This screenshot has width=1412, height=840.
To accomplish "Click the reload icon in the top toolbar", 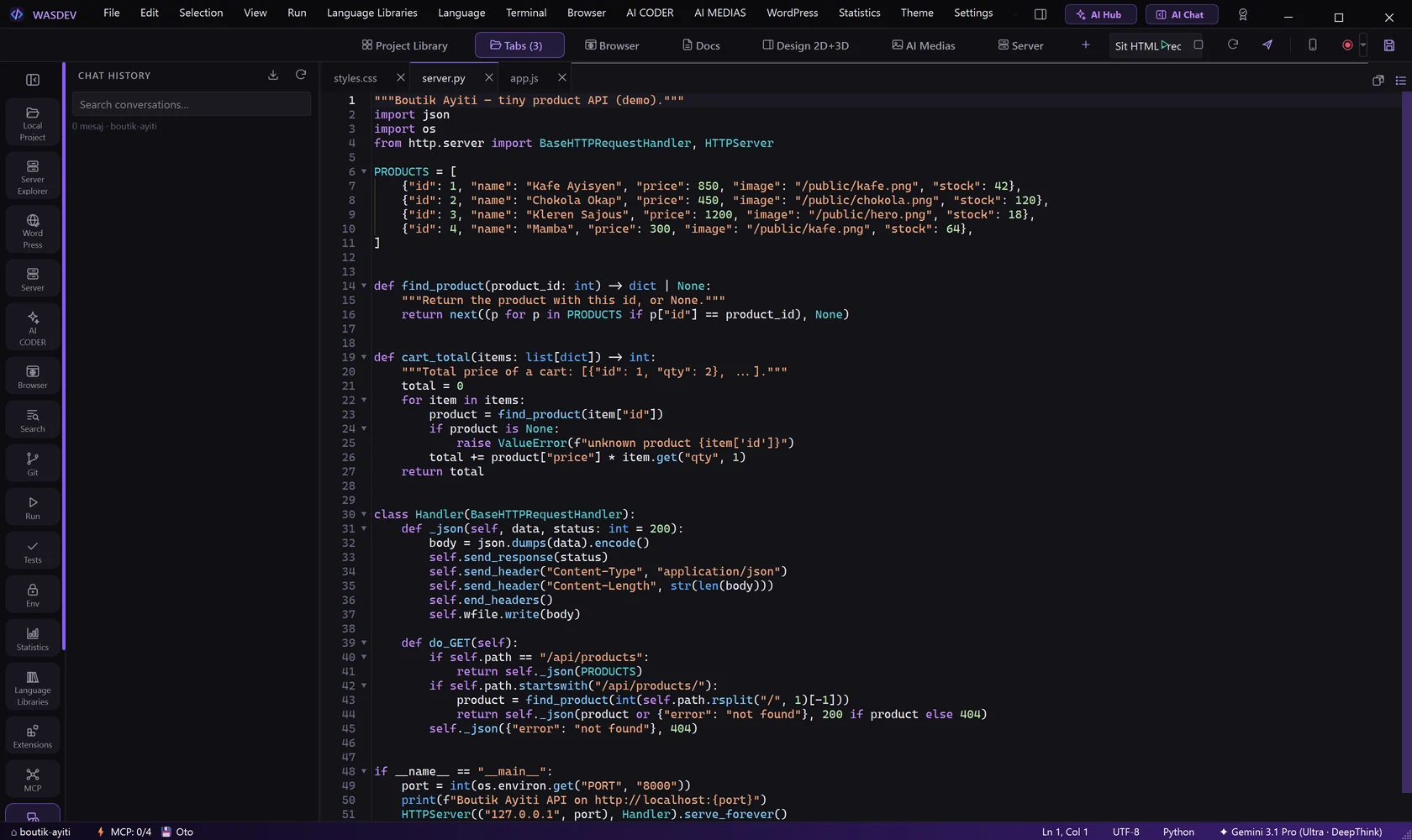I will (1233, 45).
